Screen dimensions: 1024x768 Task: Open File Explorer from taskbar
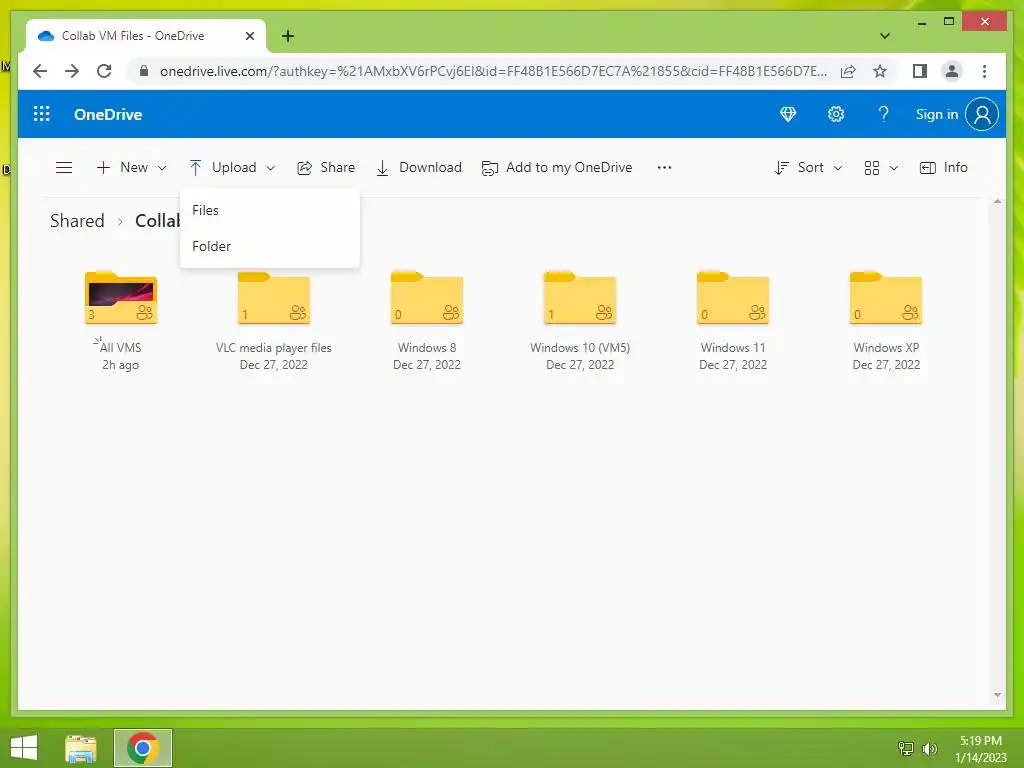81,748
